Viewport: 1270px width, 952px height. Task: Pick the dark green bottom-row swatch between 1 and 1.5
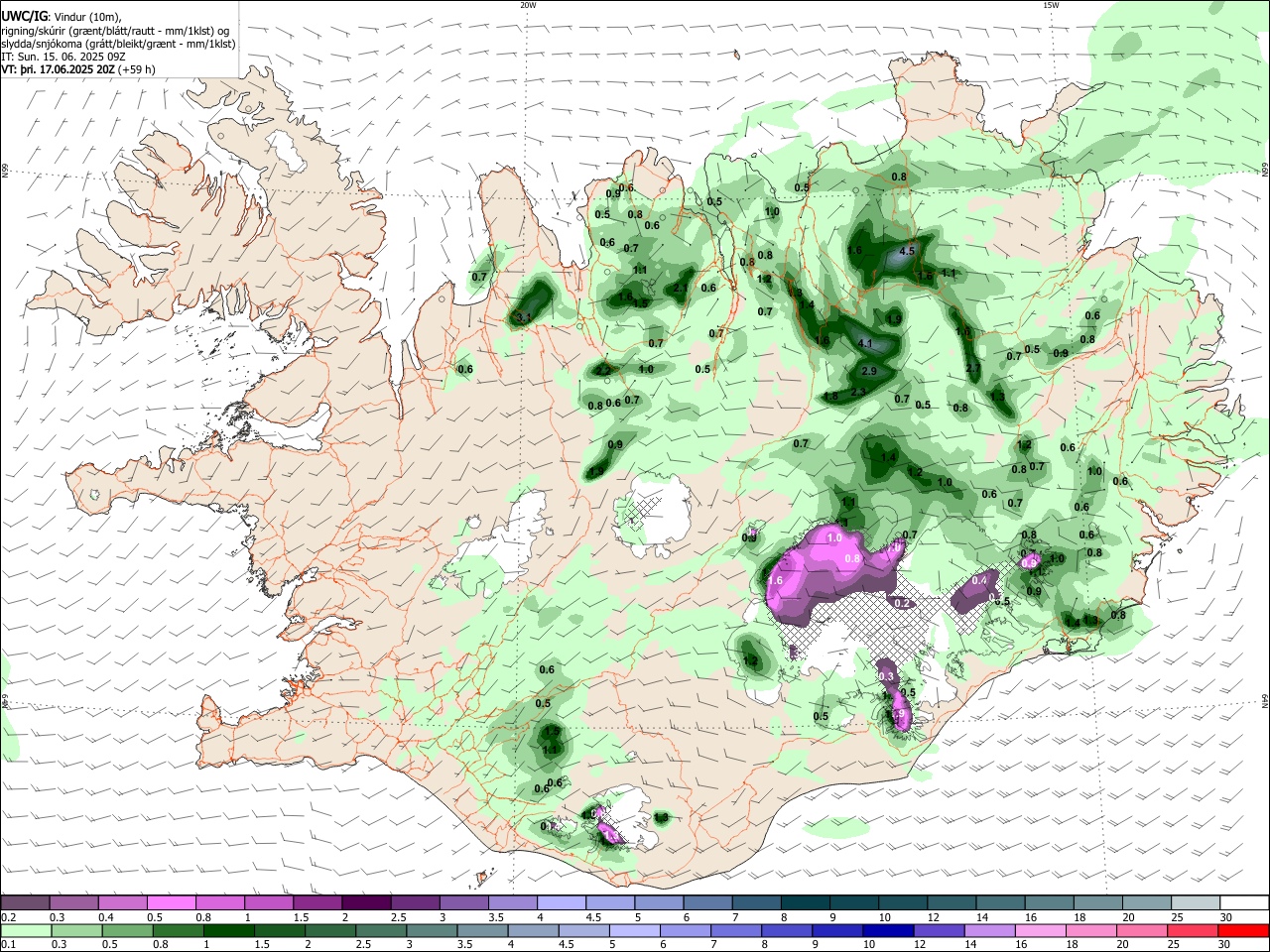tap(229, 930)
